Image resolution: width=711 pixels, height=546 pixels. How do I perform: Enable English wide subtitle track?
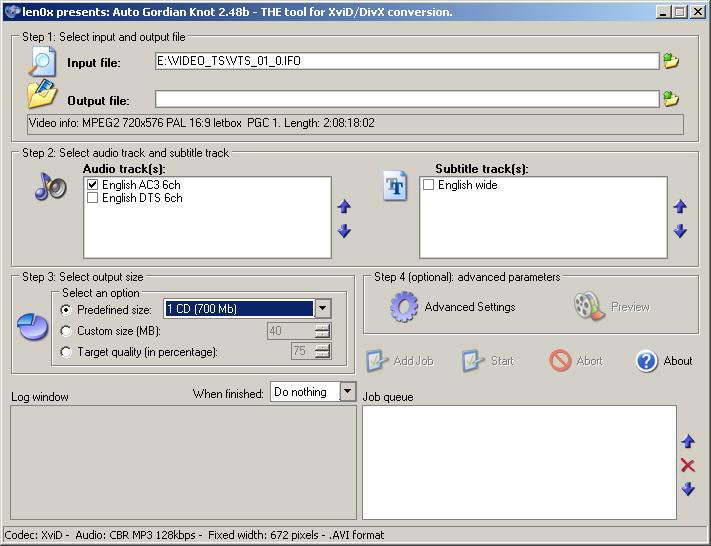[x=428, y=185]
